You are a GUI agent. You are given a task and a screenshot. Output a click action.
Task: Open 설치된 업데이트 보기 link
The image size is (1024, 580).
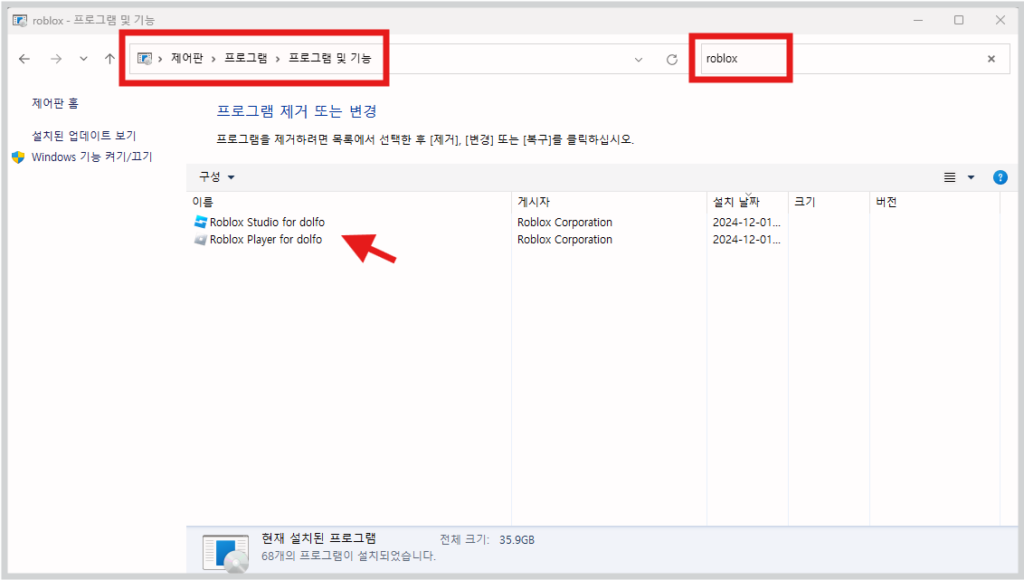pos(84,135)
